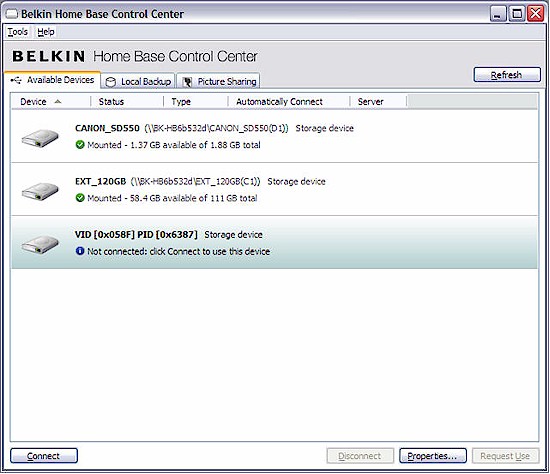Close the Belkin Home Base Control Center window

(536, 14)
